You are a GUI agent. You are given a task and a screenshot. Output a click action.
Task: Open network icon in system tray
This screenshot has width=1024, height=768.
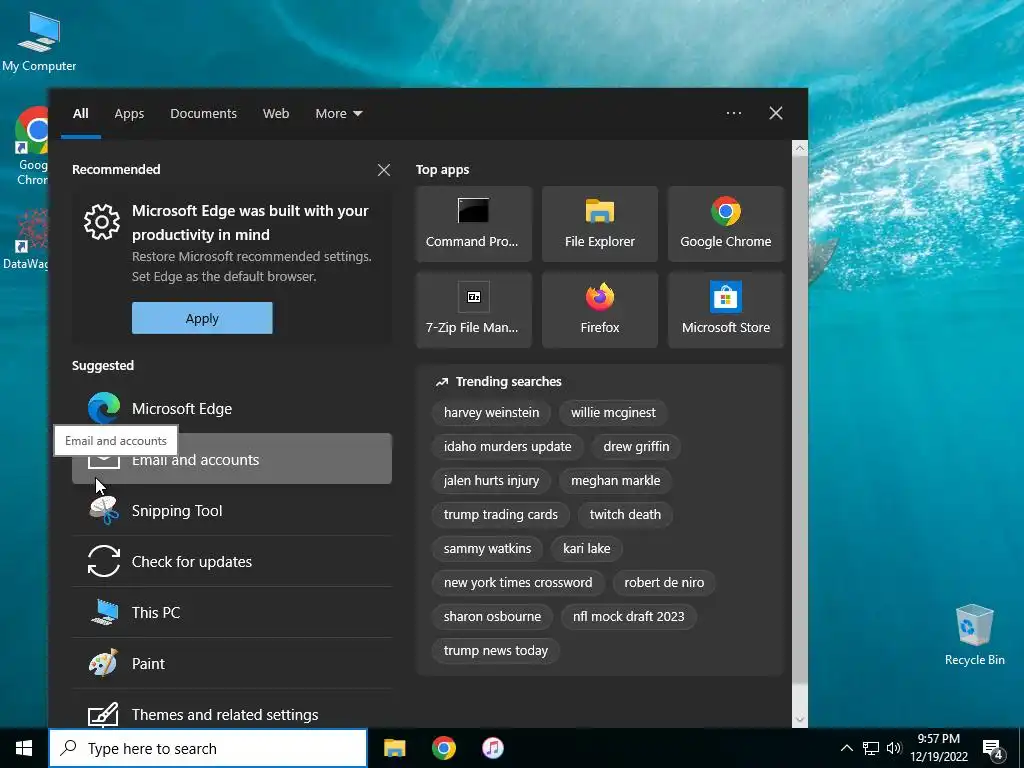click(x=871, y=748)
